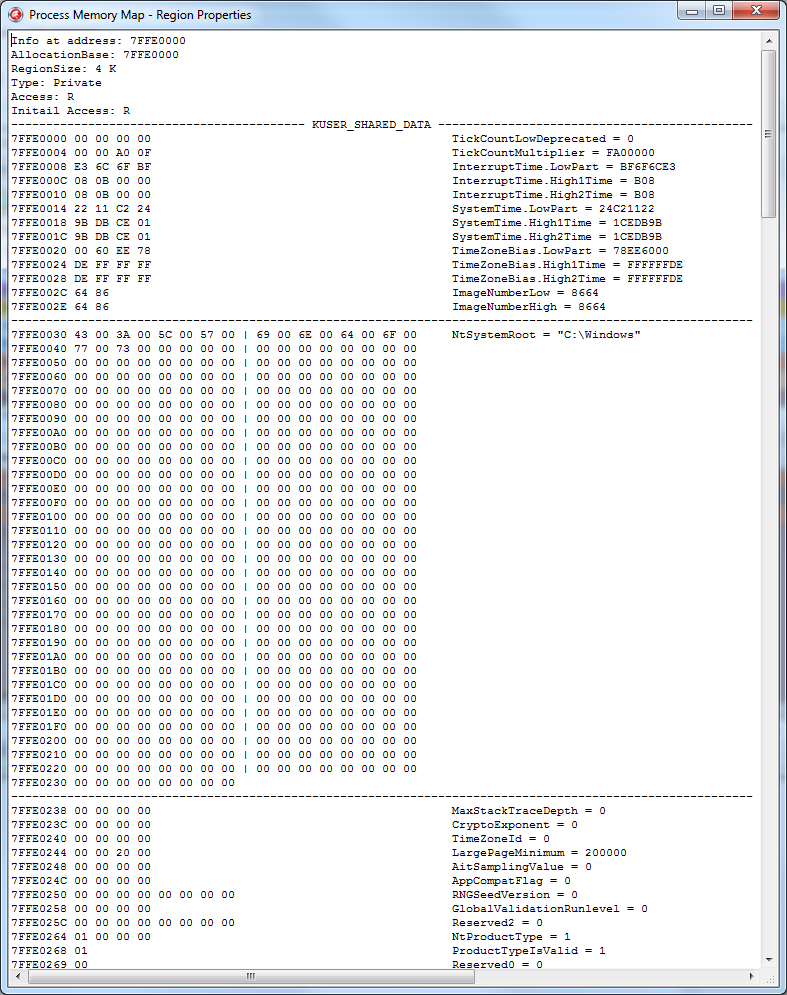Screen dimensions: 787x995
Task: Click 'ImageNumberLow = 8664' text
Action: [525, 292]
